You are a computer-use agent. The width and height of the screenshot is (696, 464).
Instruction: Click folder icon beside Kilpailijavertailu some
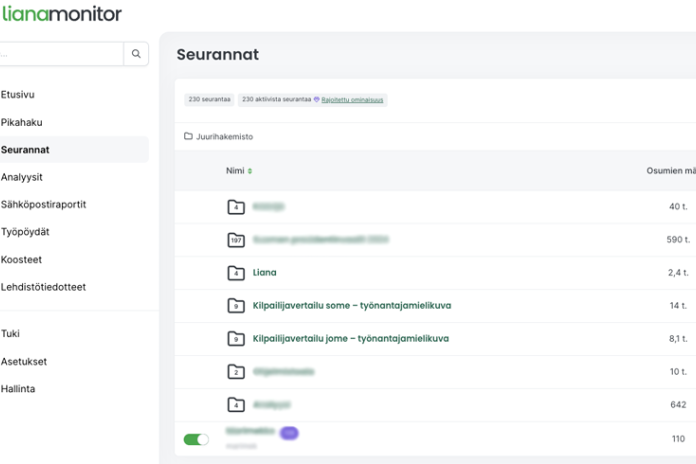click(235, 306)
